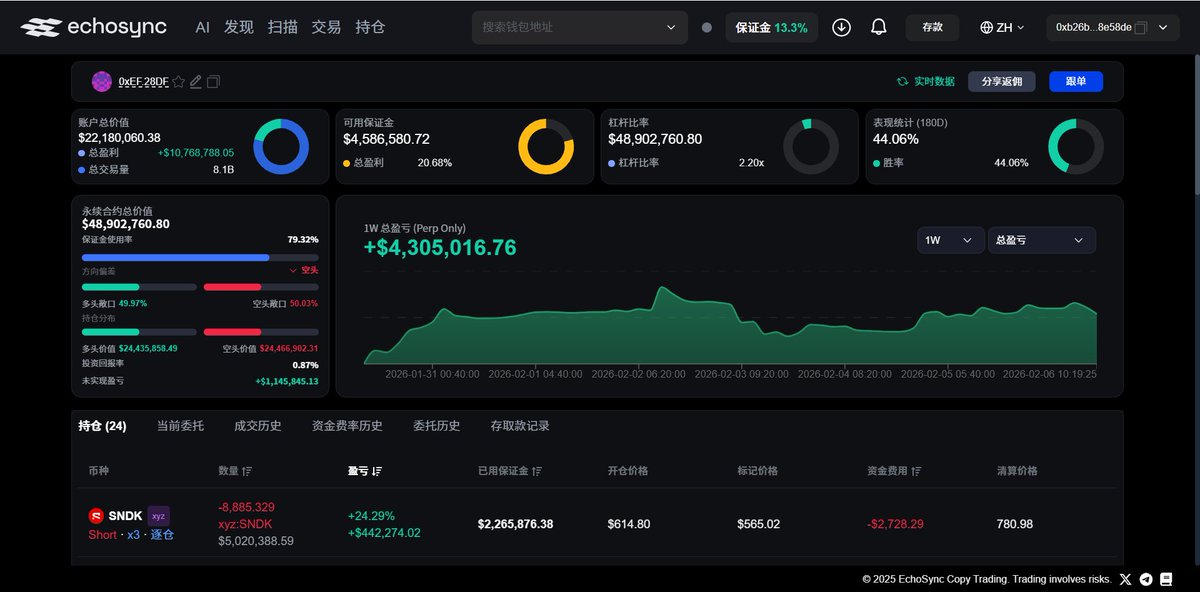Screen dimensions: 1200x592
Task: Click the 多头敞口 green bar
Action: pos(139,287)
